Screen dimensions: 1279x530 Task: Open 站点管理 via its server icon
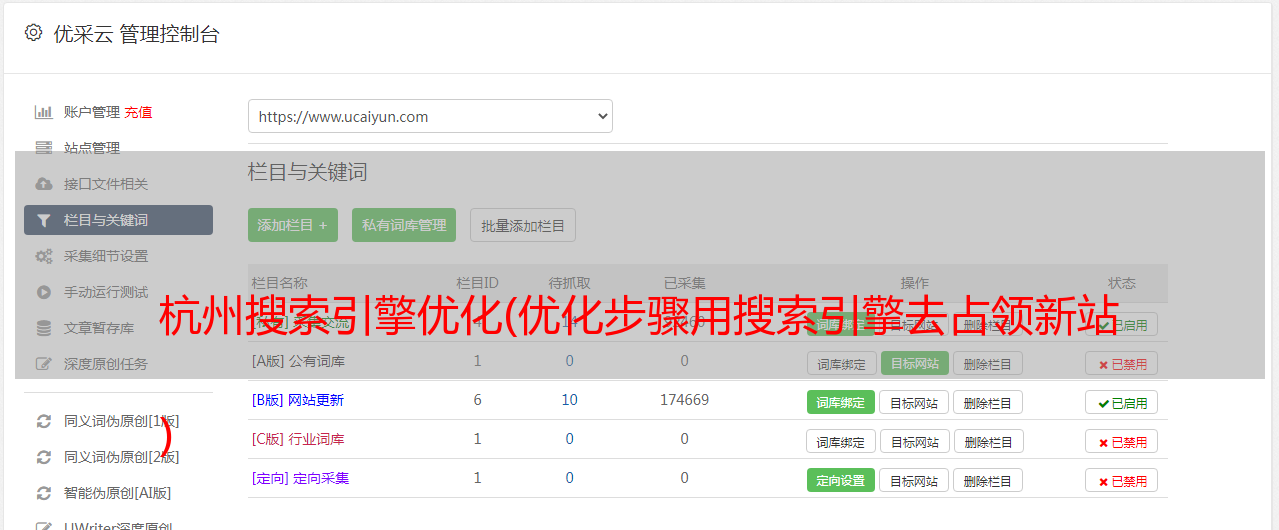tap(43, 148)
